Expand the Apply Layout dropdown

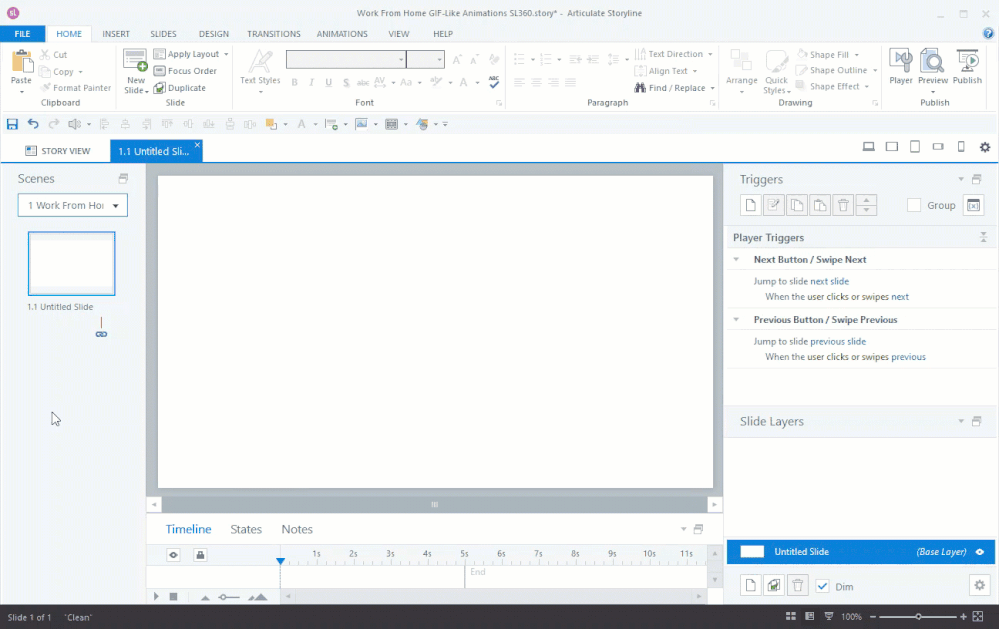[226, 54]
